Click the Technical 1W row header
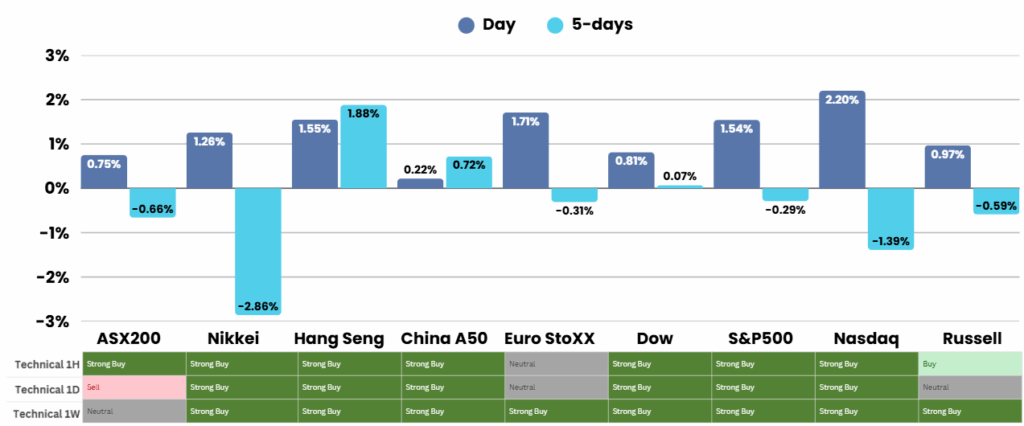Viewport: 1024px width, 426px height. pos(42,410)
